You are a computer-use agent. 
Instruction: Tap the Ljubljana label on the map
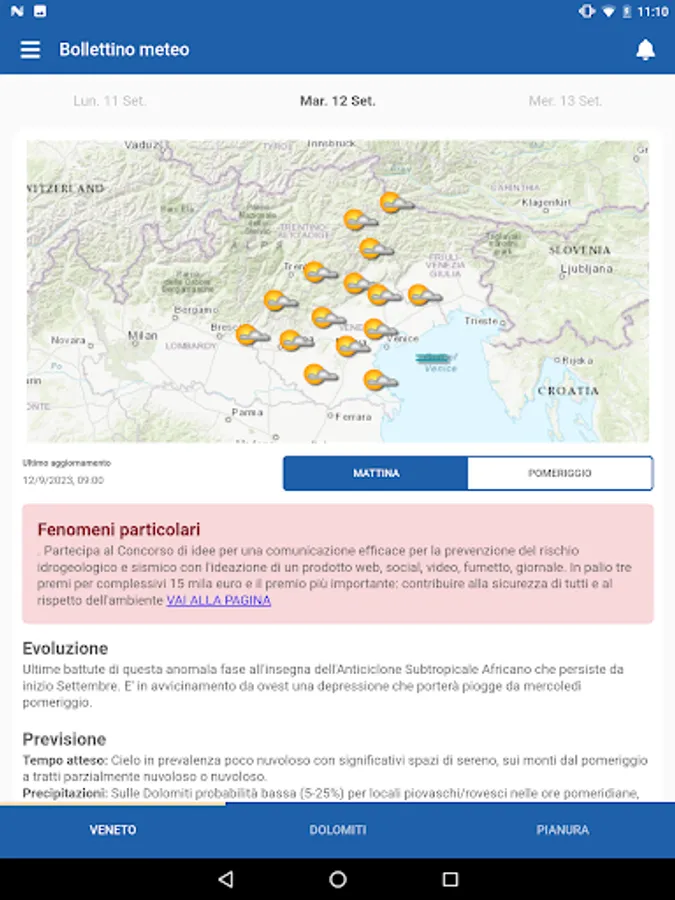click(x=586, y=269)
